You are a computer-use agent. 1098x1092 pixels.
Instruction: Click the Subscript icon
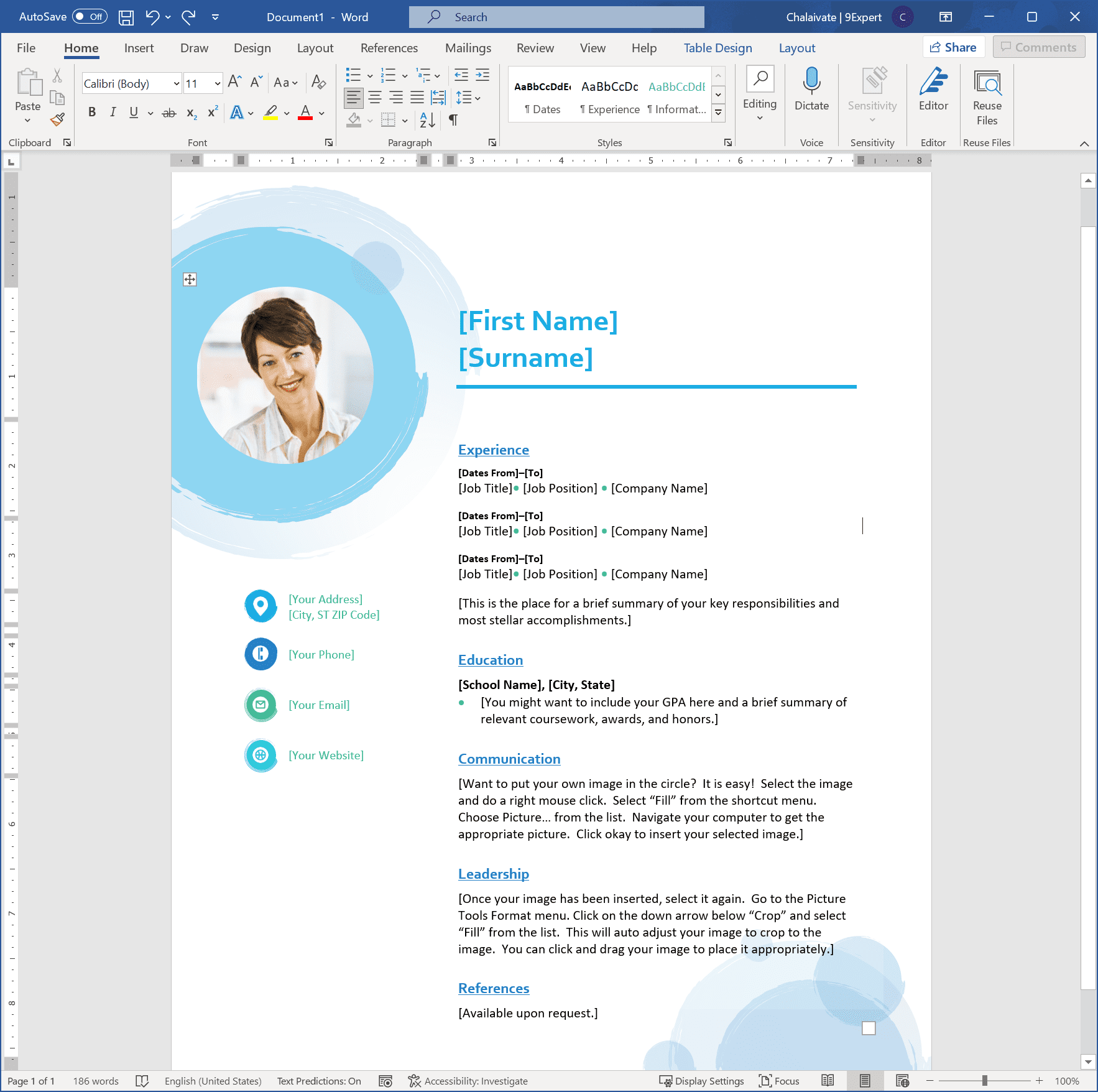point(190,113)
